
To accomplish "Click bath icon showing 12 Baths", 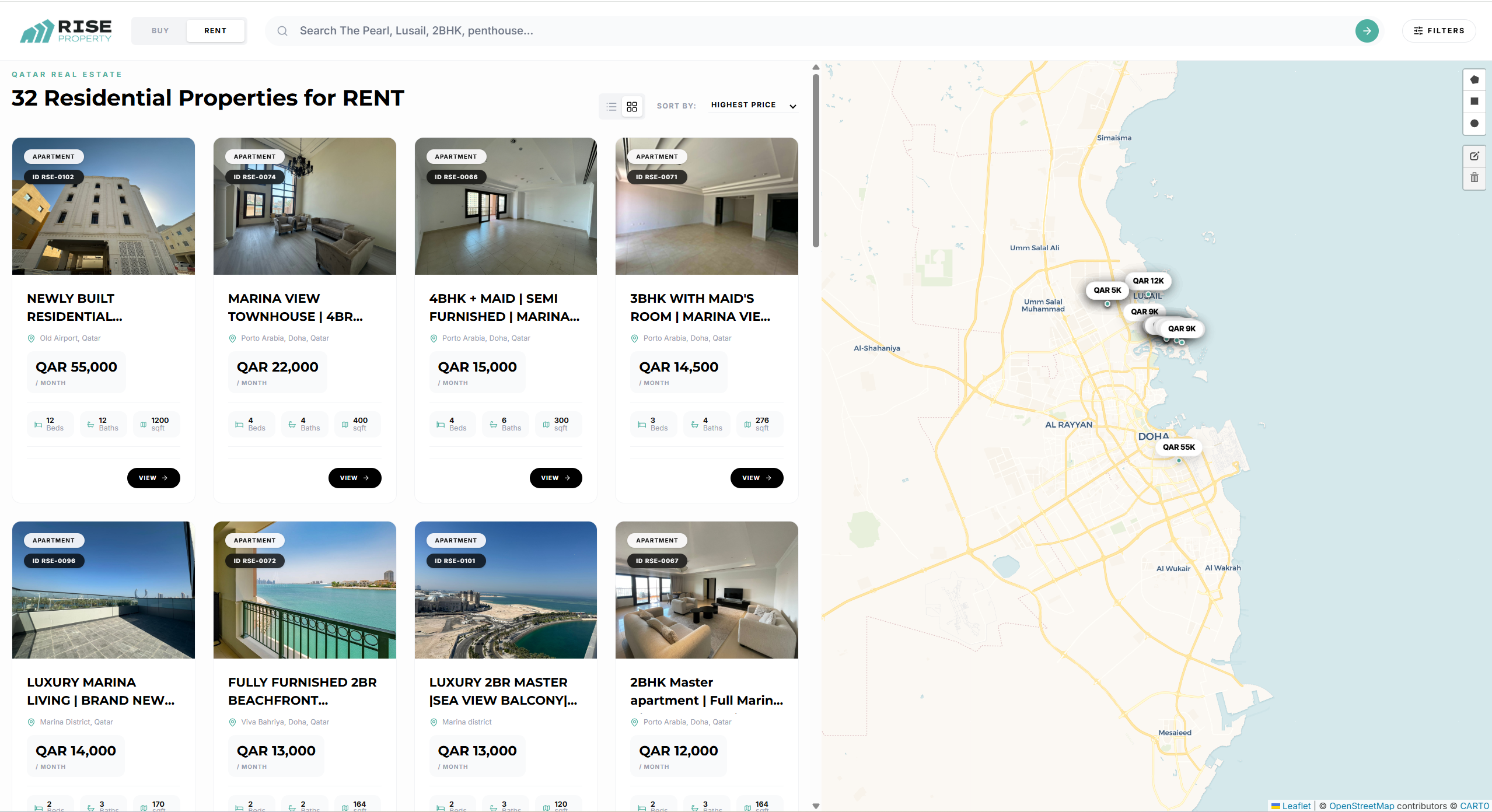I will click(90, 425).
